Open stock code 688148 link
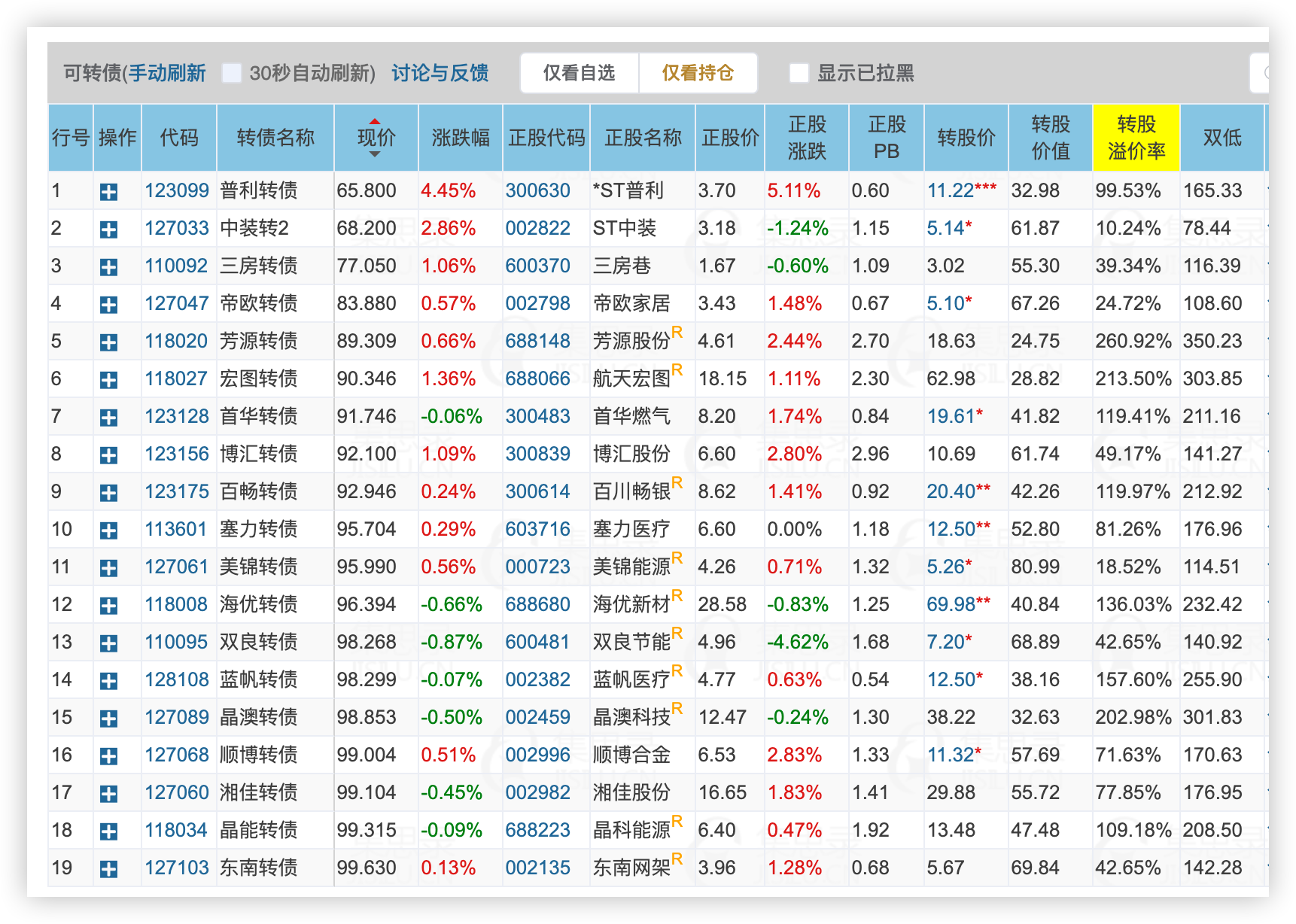This screenshot has height=924, width=1296. pyautogui.click(x=538, y=341)
